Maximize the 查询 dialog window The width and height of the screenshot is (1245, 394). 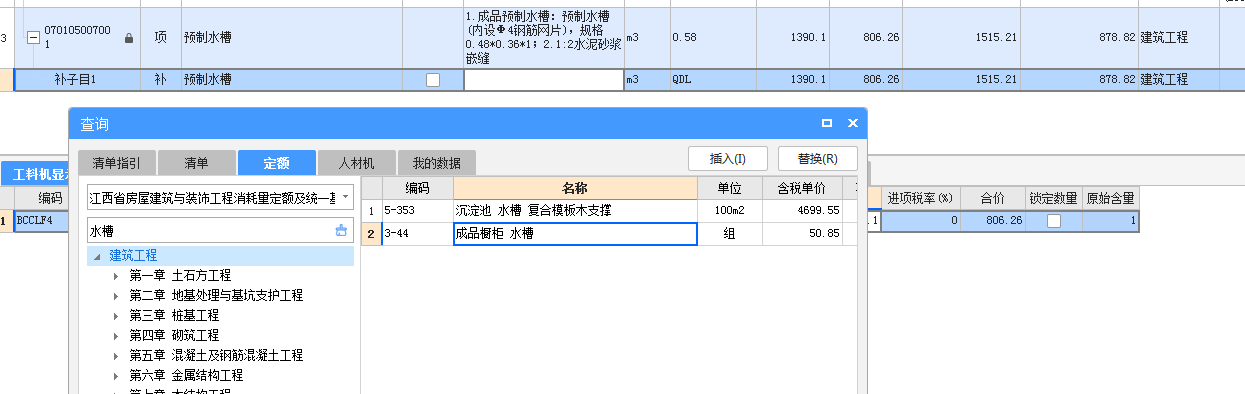tap(827, 123)
